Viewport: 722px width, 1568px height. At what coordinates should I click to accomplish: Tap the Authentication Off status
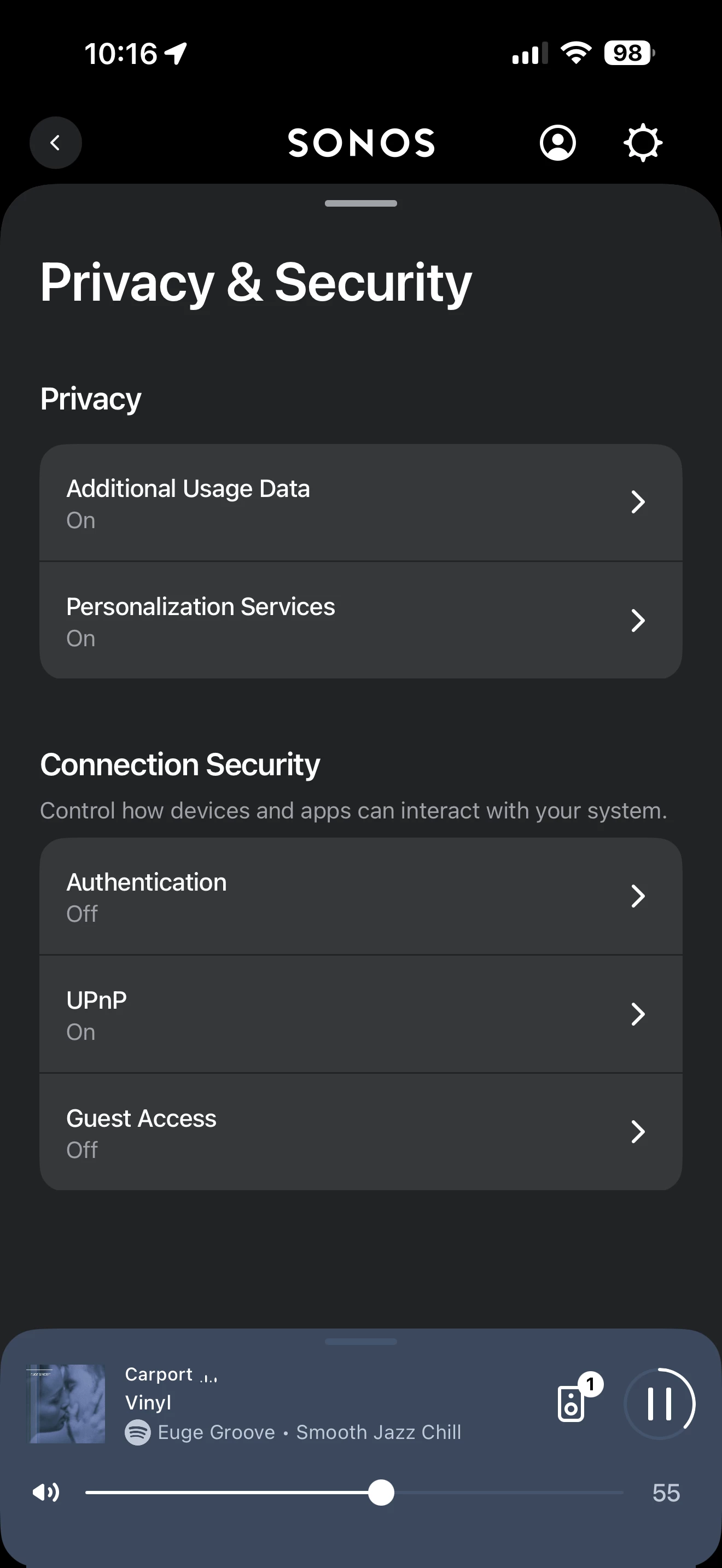[82, 914]
